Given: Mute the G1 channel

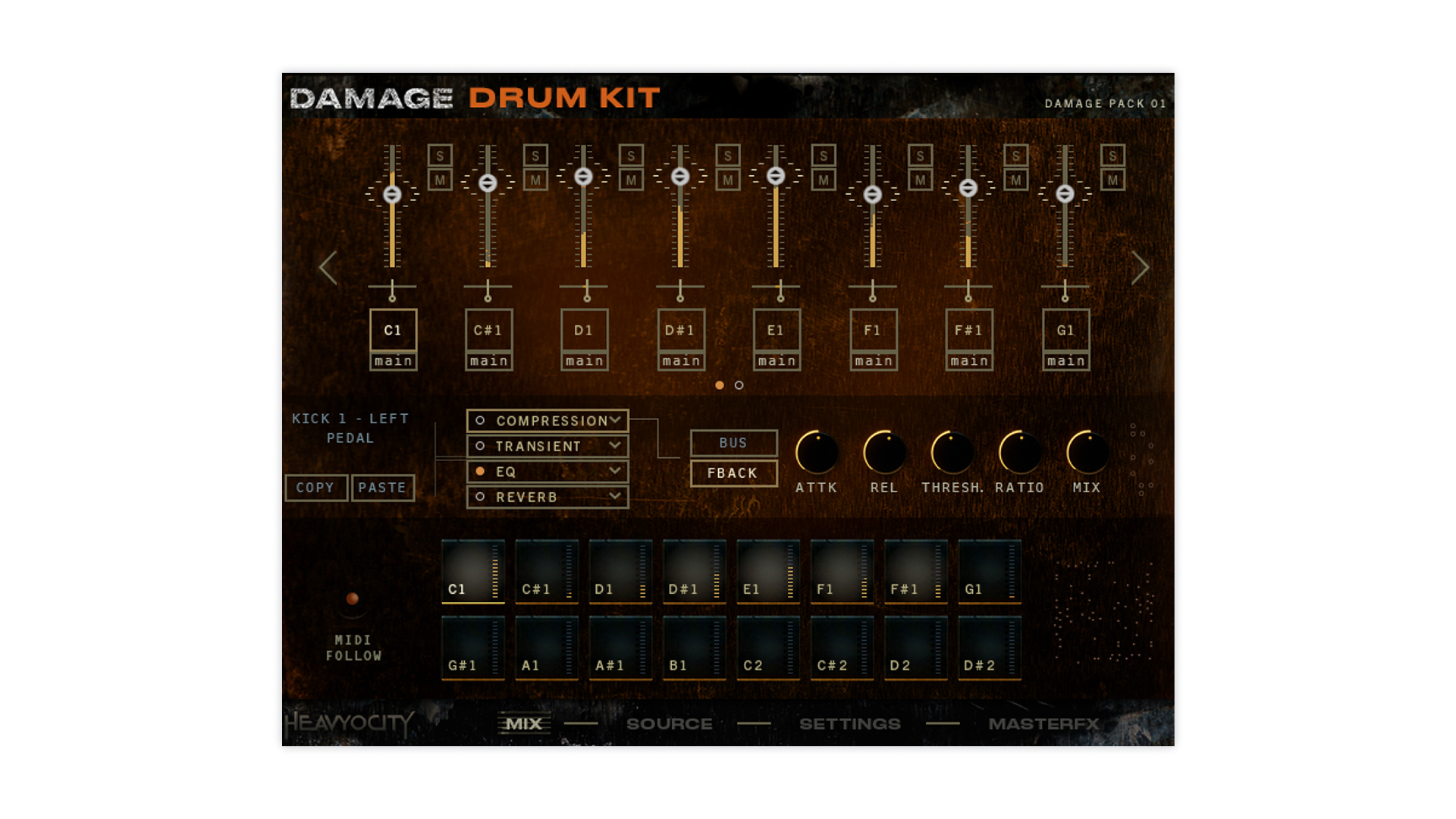Looking at the screenshot, I should click(x=1112, y=180).
